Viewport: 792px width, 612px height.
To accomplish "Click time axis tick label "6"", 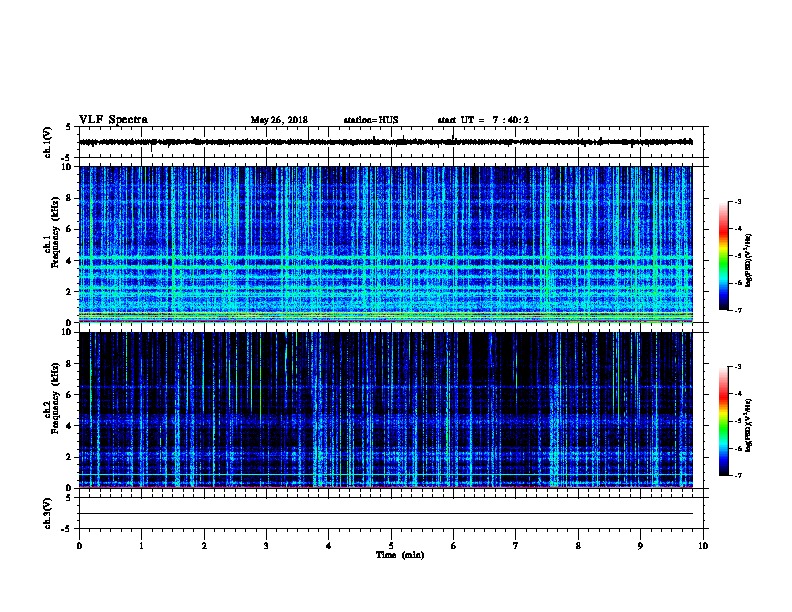I will [x=454, y=546].
